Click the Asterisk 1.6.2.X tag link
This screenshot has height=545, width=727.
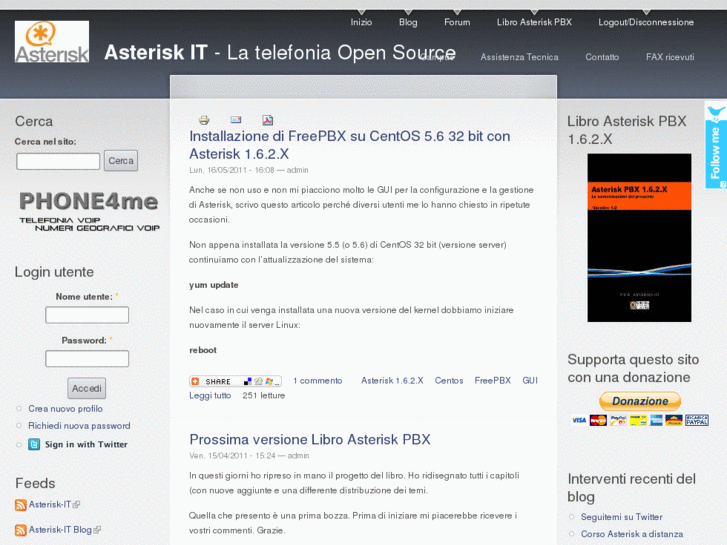pyautogui.click(x=392, y=381)
